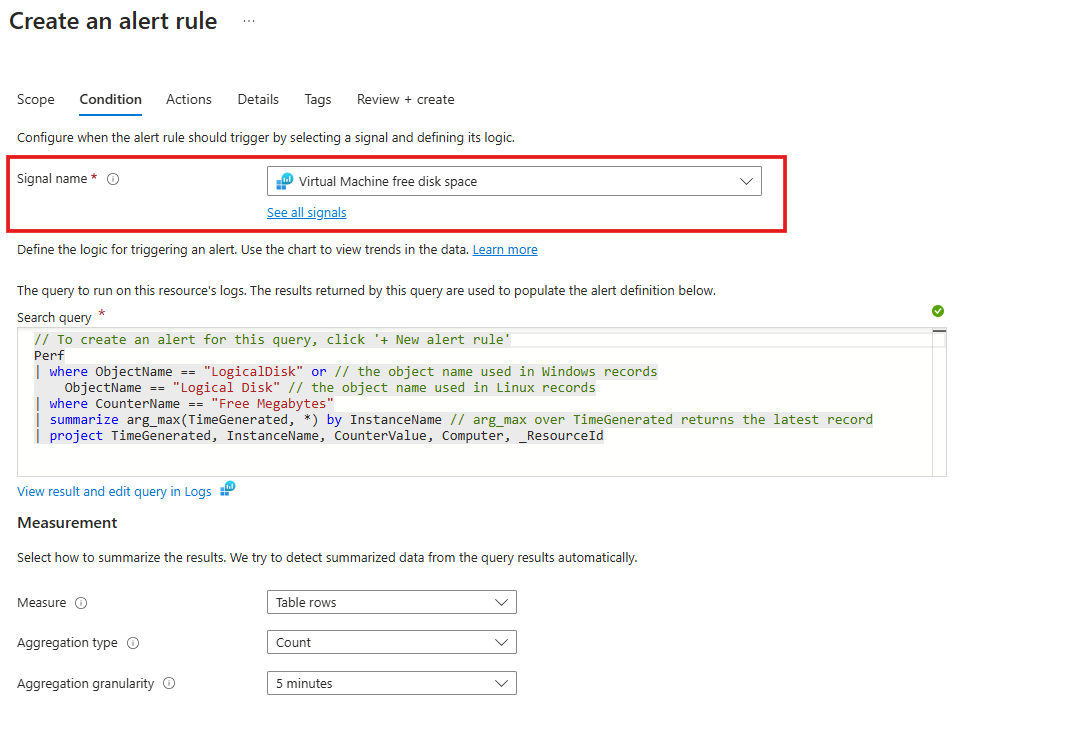The width and height of the screenshot is (1085, 731).
Task: Expand the Aggregation granularity 5 minutes dropdown
Action: [392, 683]
